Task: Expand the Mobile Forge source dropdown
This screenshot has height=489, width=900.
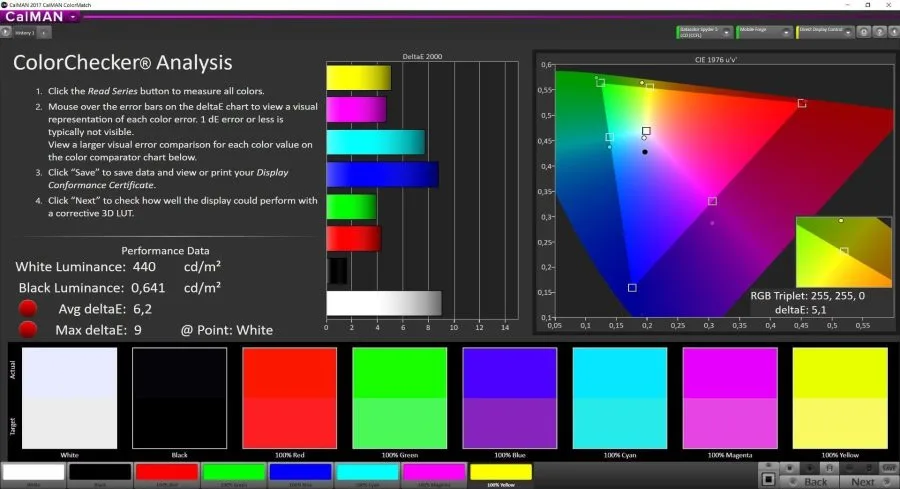Action: 787,32
